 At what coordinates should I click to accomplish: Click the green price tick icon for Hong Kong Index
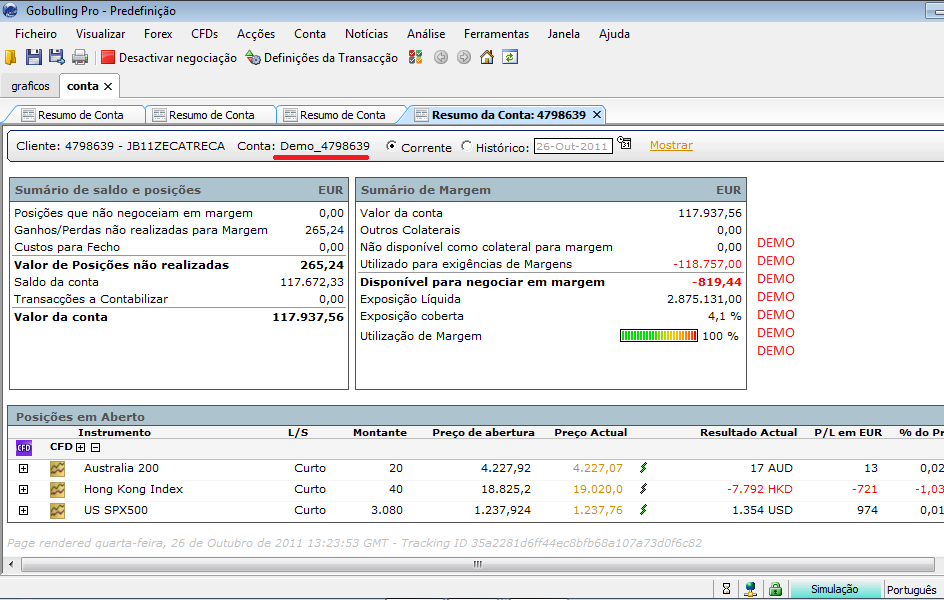pos(644,489)
